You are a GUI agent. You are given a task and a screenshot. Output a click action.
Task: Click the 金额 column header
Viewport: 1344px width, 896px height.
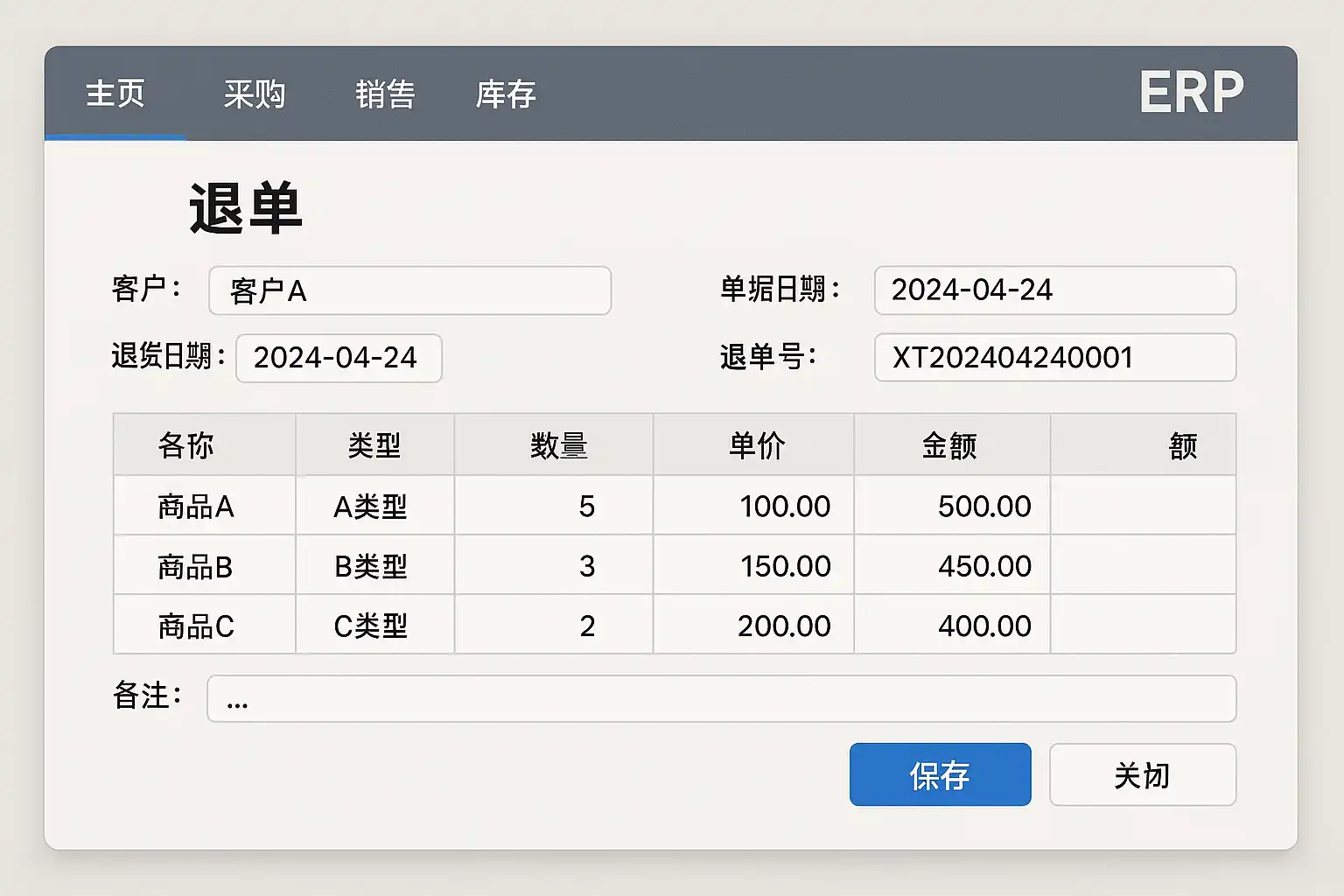[949, 445]
